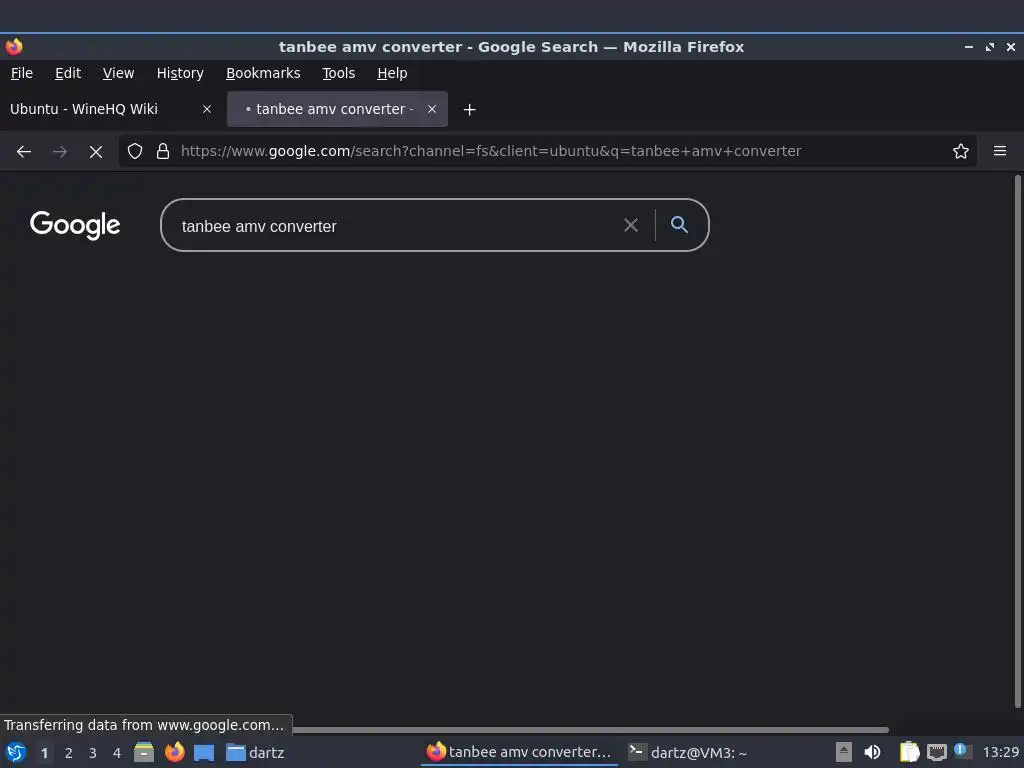Image resolution: width=1024 pixels, height=768 pixels.
Task: Open the View menu
Action: point(118,73)
